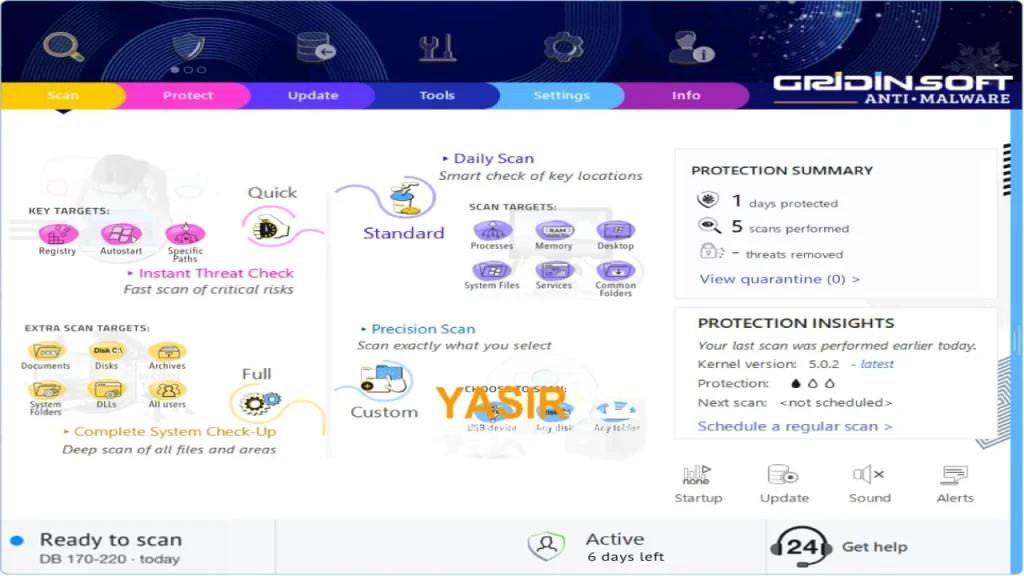Viewport: 1024px width, 576px height.
Task: Open the Active license status
Action: 596,547
